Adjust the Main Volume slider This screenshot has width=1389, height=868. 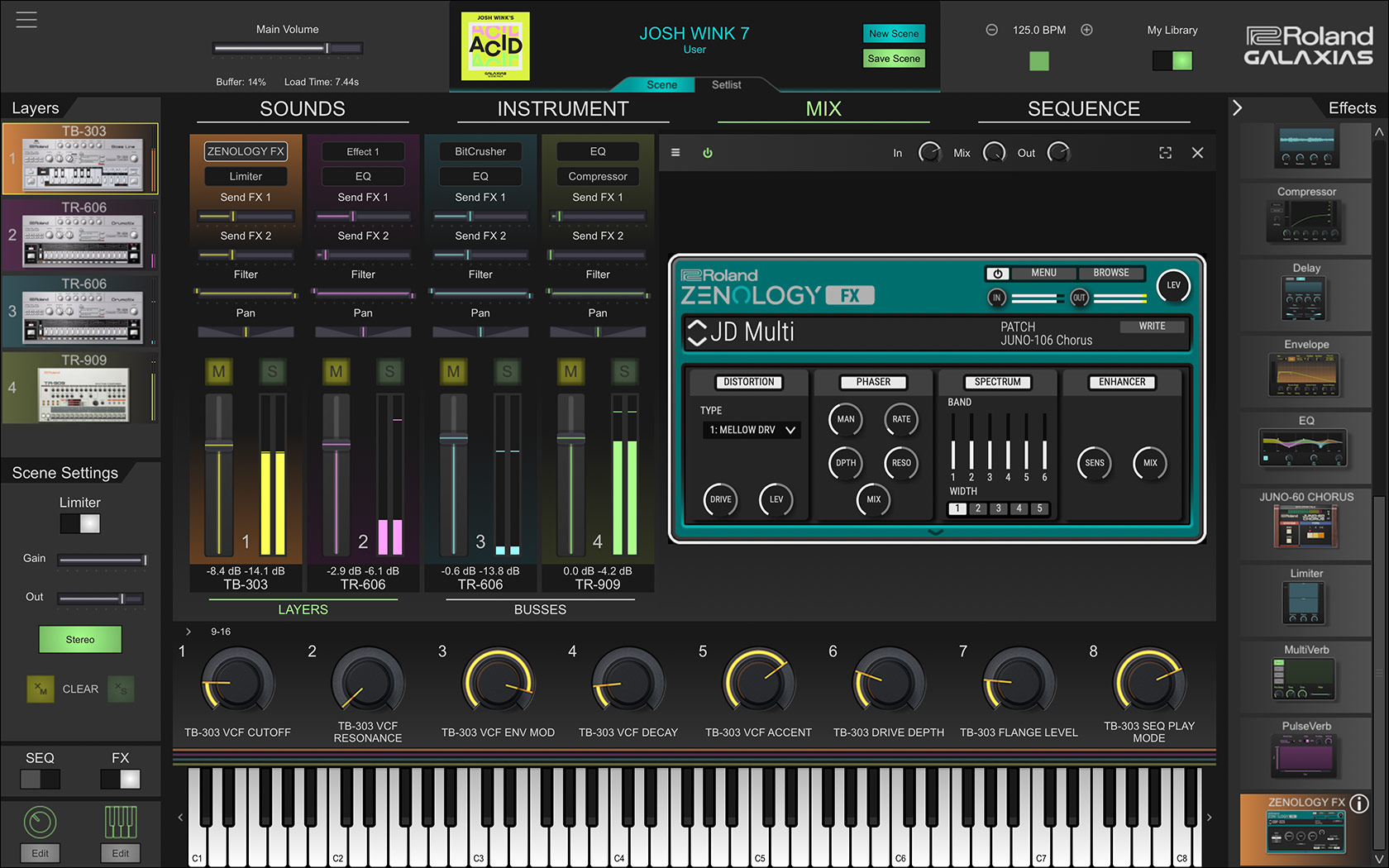pos(288,48)
